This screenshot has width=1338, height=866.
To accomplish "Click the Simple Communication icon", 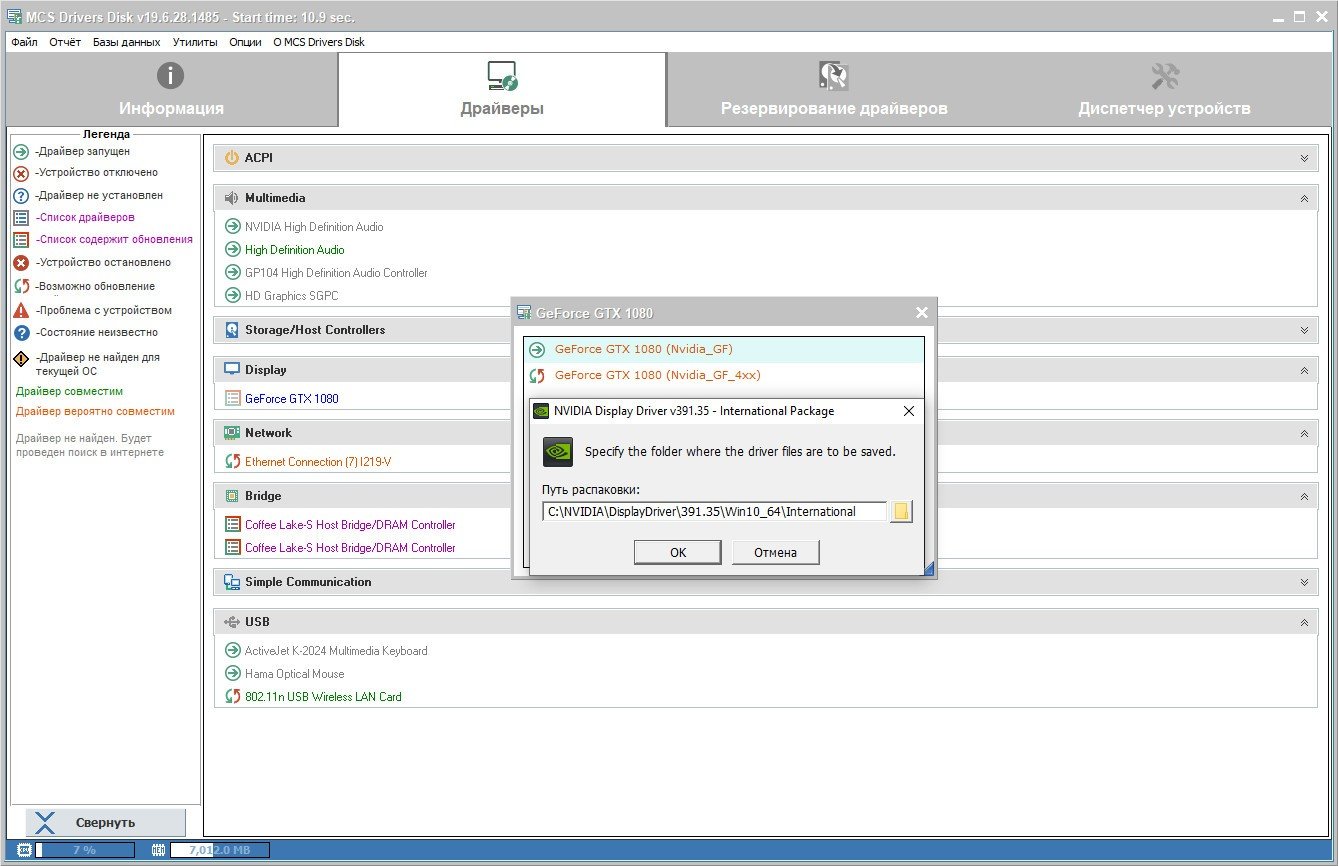I will coord(232,582).
